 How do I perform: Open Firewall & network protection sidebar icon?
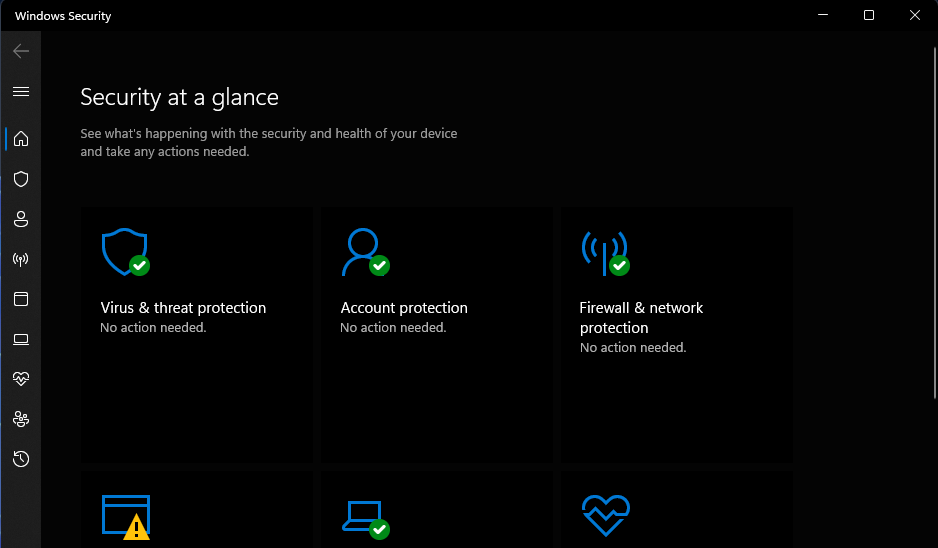point(20,259)
